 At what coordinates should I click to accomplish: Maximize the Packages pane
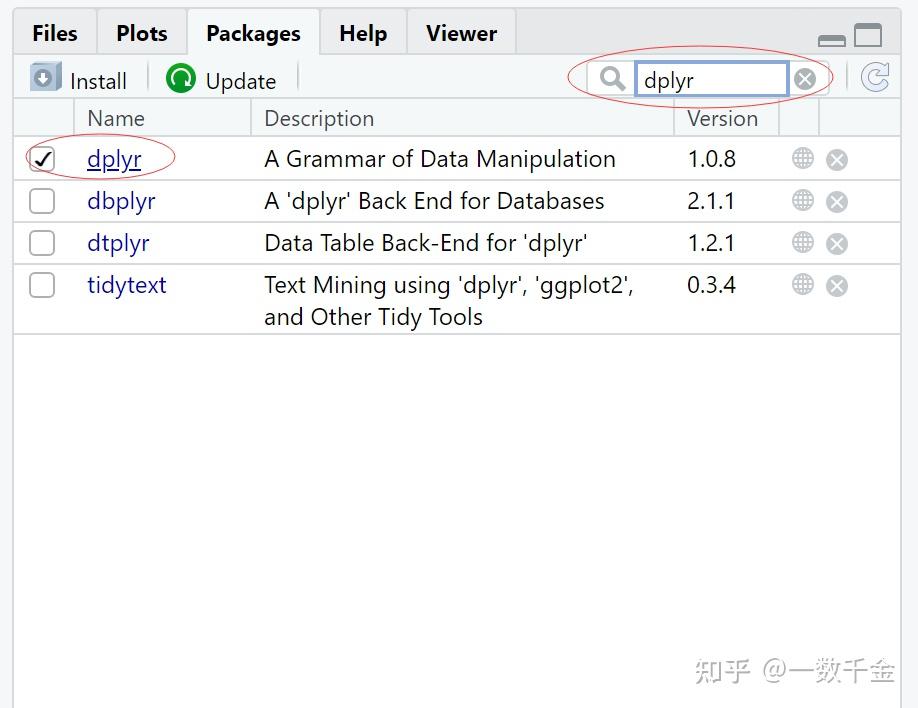point(868,36)
